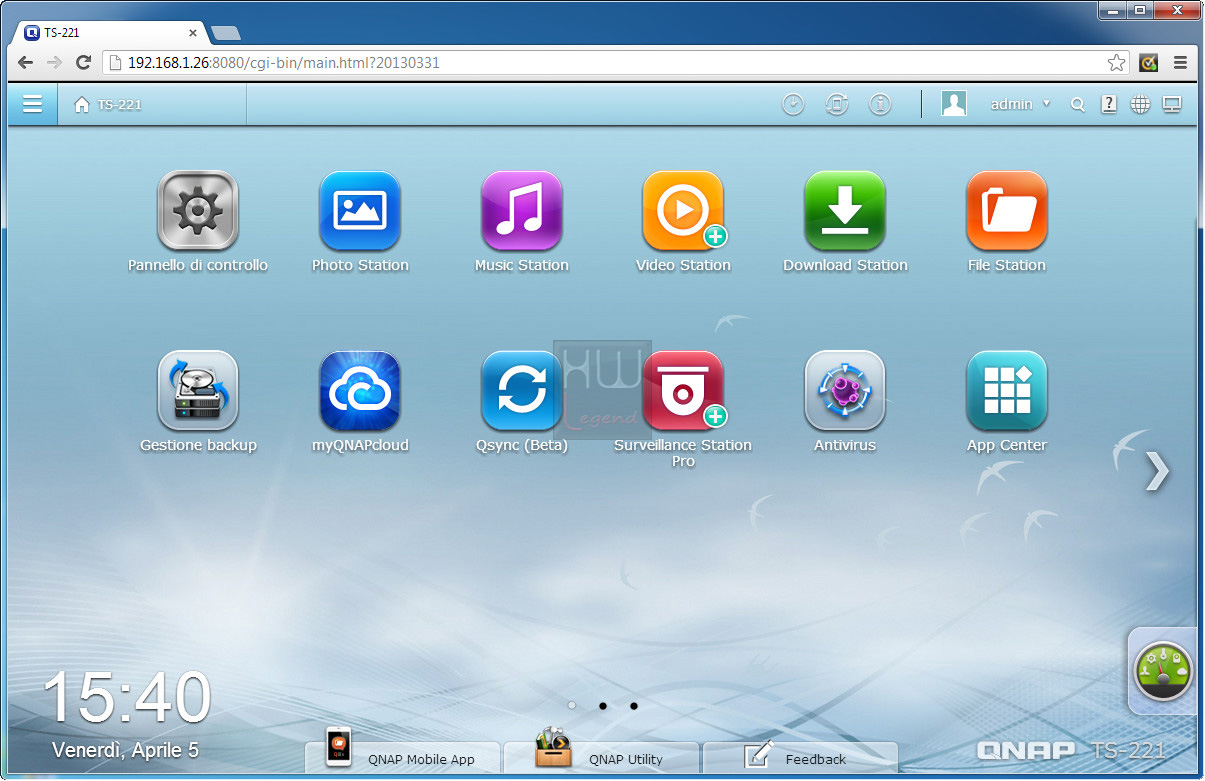This screenshot has width=1205, height=781.
Task: Launch Antivirus app
Action: click(x=845, y=391)
